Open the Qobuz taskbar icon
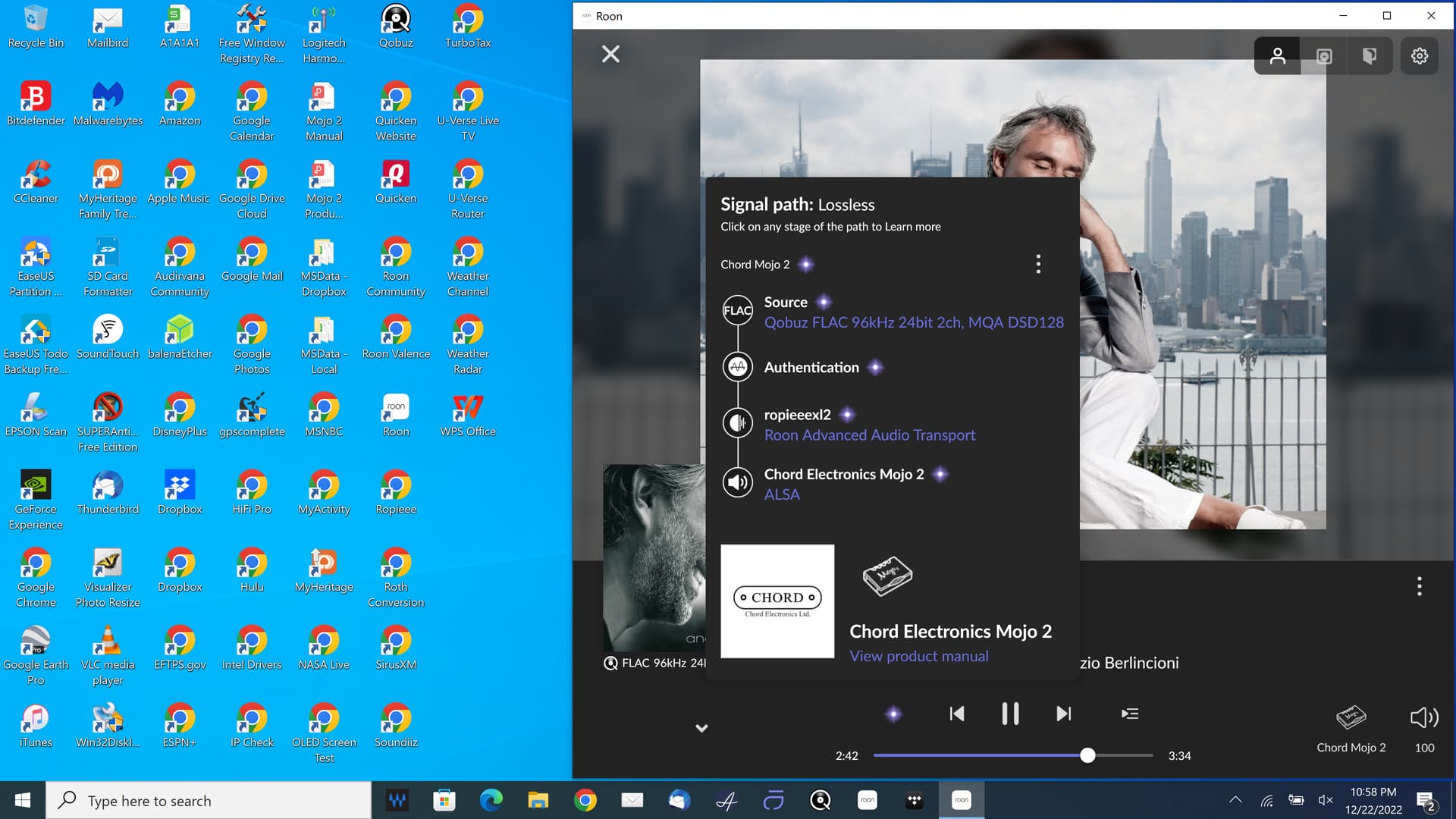The height and width of the screenshot is (819, 1456). 820,800
